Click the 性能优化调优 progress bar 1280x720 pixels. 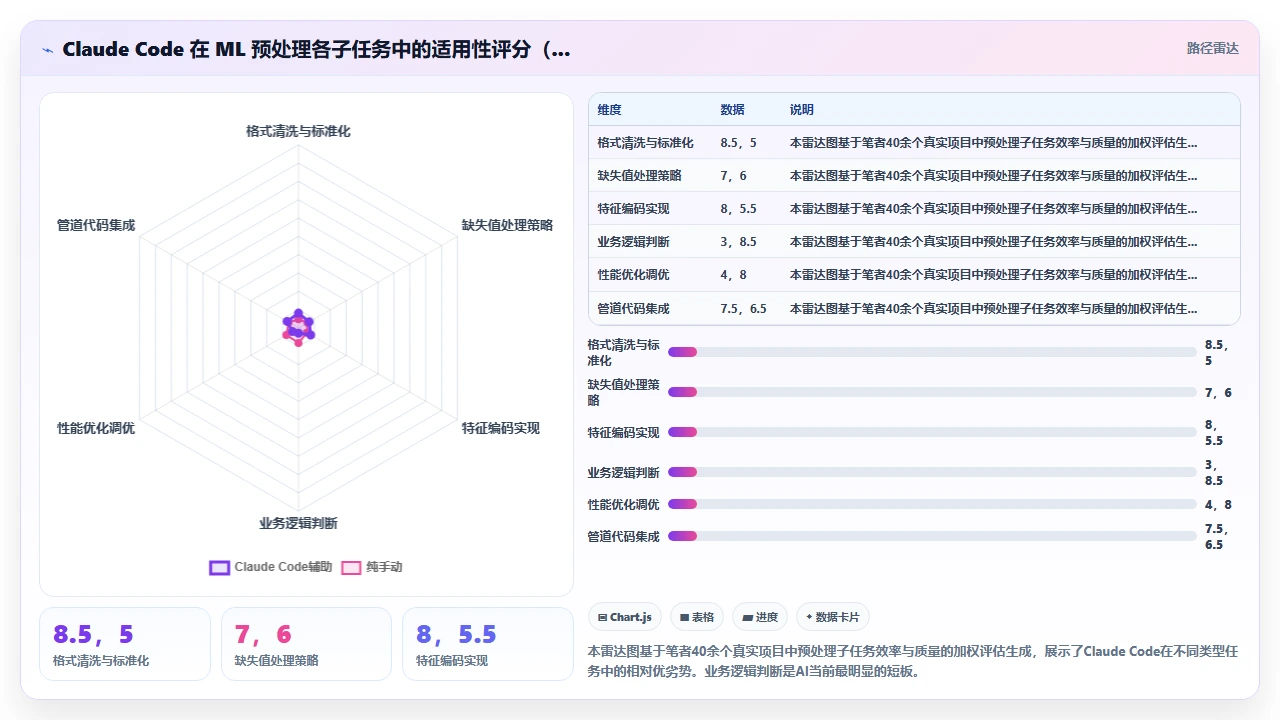pos(932,504)
